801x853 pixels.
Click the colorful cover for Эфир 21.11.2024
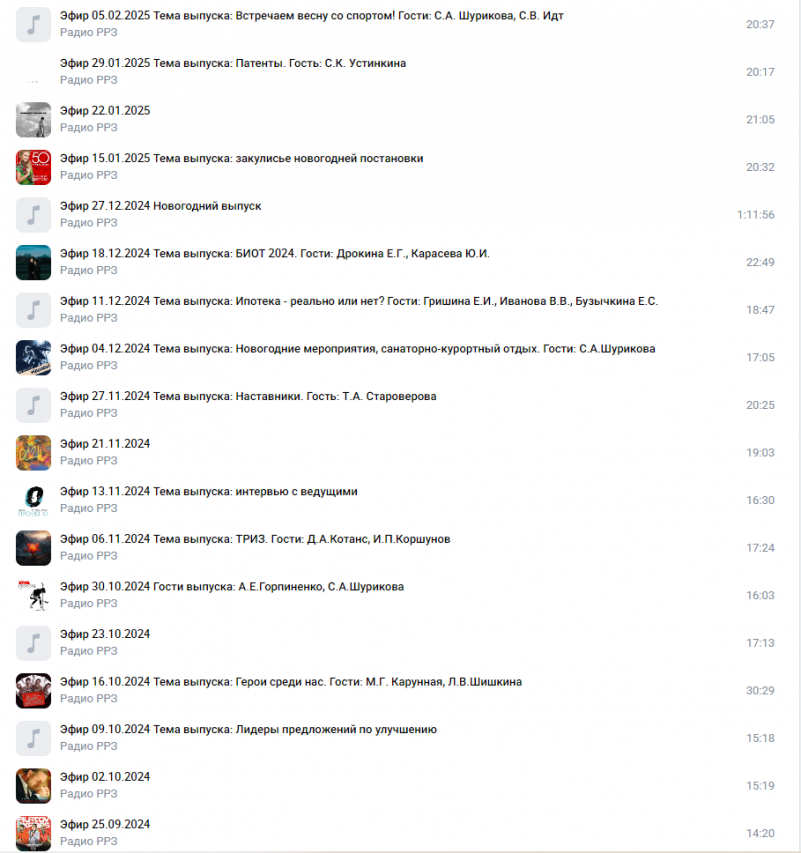click(33, 453)
